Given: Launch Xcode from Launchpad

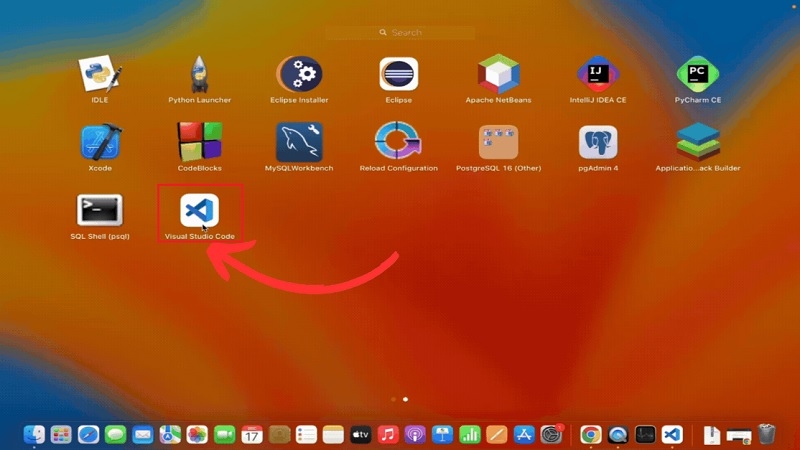Looking at the screenshot, I should [x=99, y=142].
